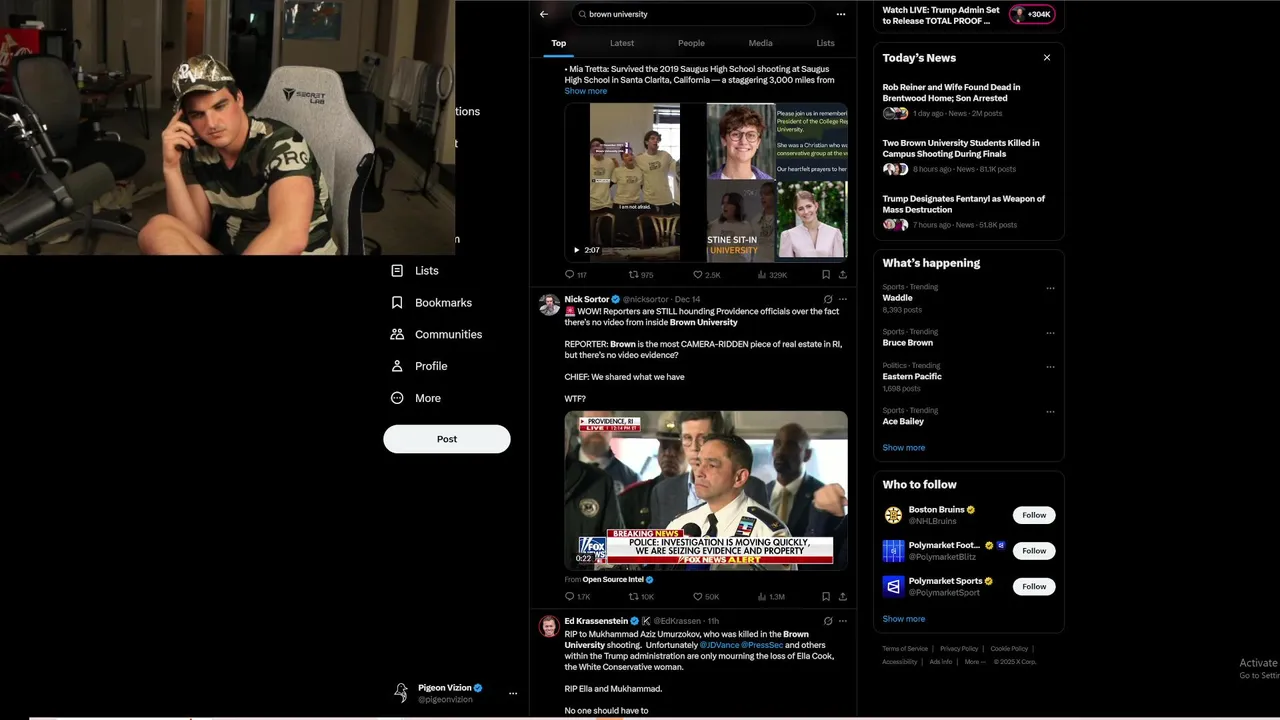The image size is (1280, 720).
Task: Repost the post with 975 reposts
Action: coord(633,275)
